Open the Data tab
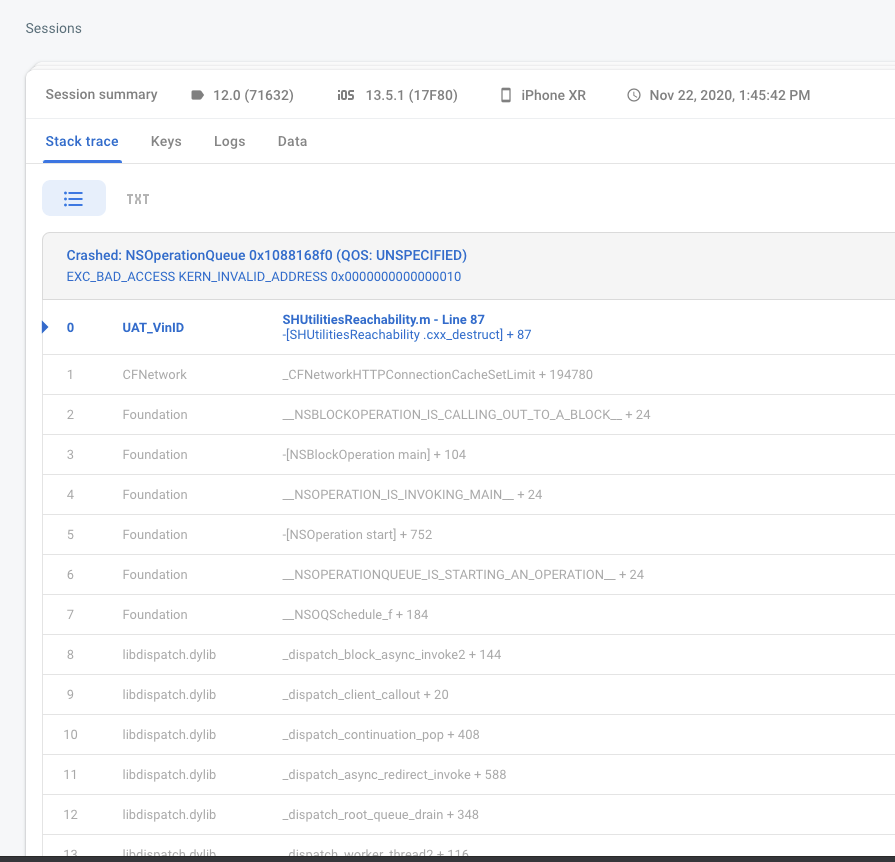The height and width of the screenshot is (862, 895). (x=292, y=141)
